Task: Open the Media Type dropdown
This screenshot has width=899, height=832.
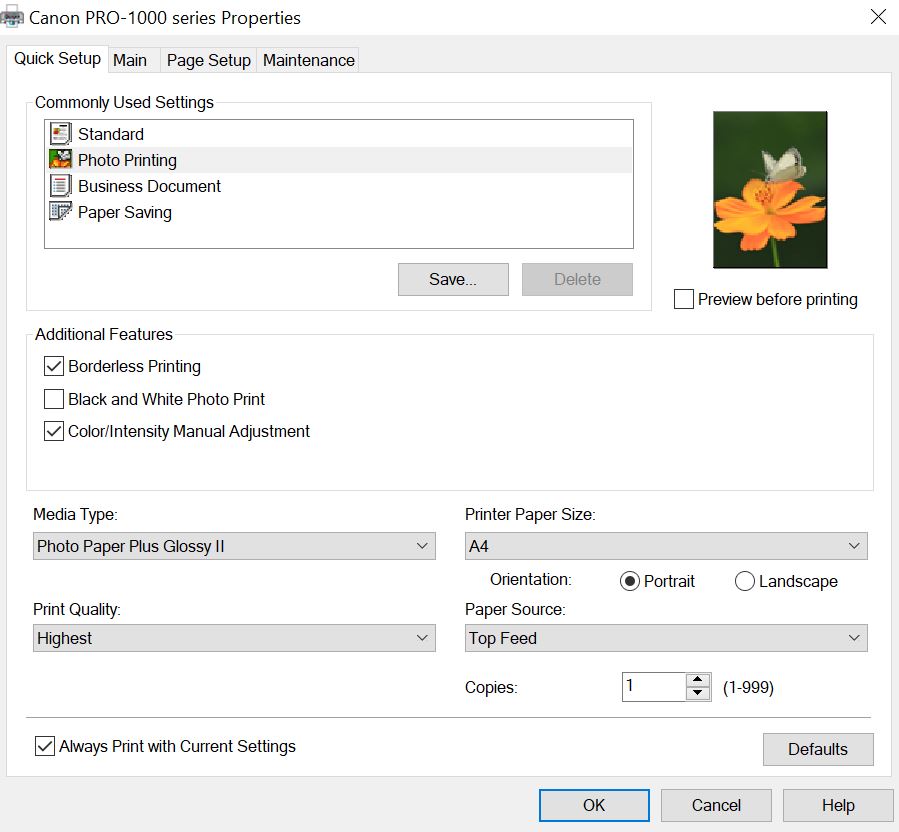Action: [x=234, y=547]
